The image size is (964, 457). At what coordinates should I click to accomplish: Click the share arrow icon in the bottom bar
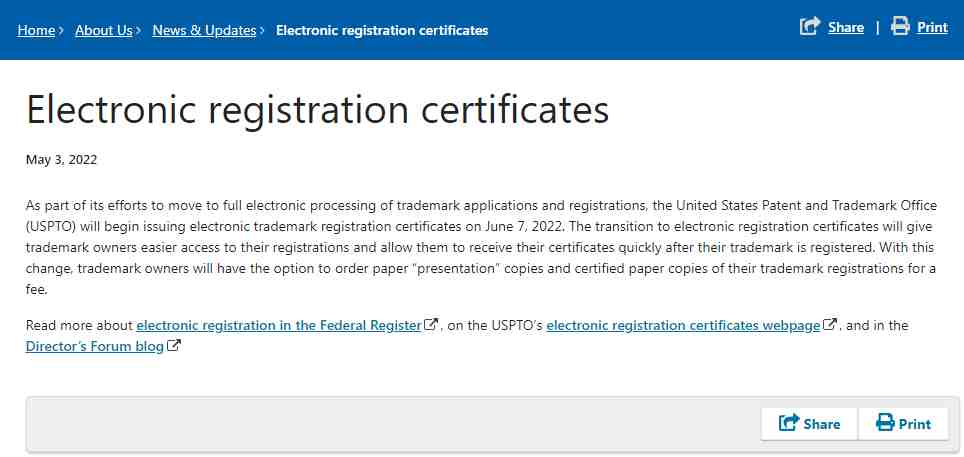coord(789,423)
